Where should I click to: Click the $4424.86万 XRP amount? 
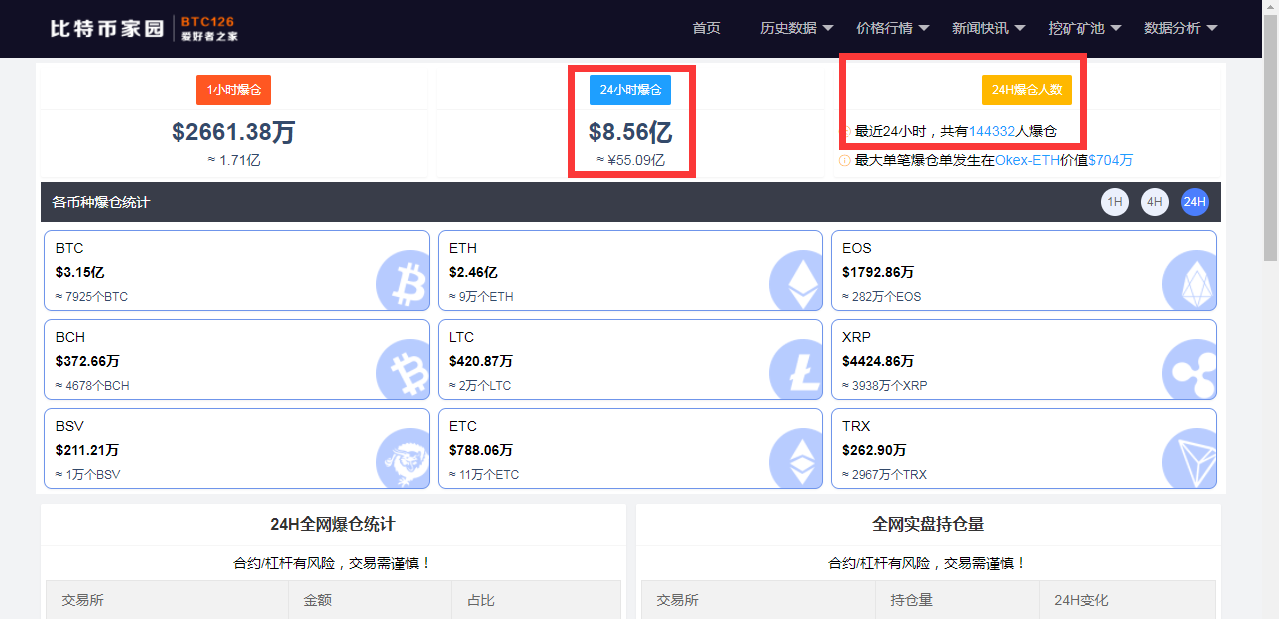878,361
